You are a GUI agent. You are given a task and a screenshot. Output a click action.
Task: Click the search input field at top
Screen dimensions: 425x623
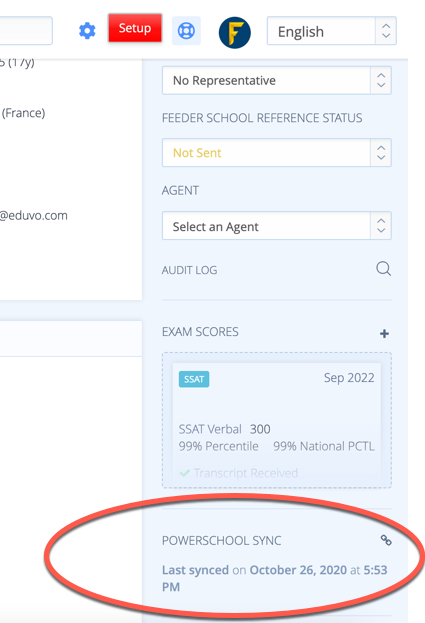26,31
